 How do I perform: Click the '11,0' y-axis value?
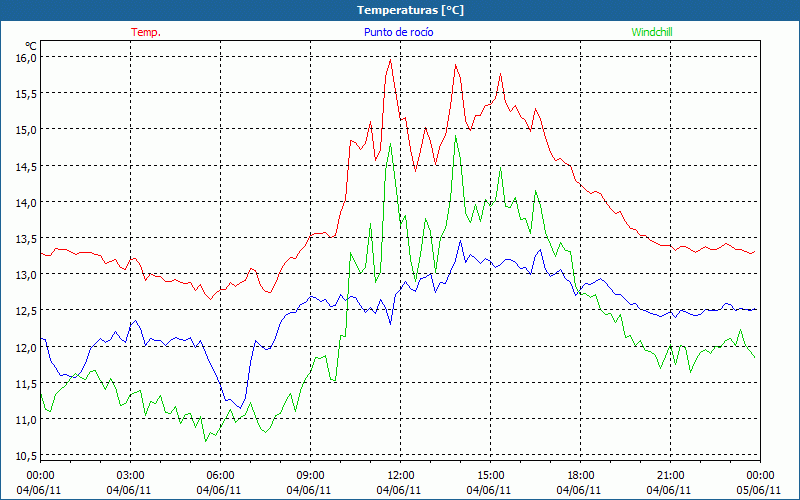[26, 419]
